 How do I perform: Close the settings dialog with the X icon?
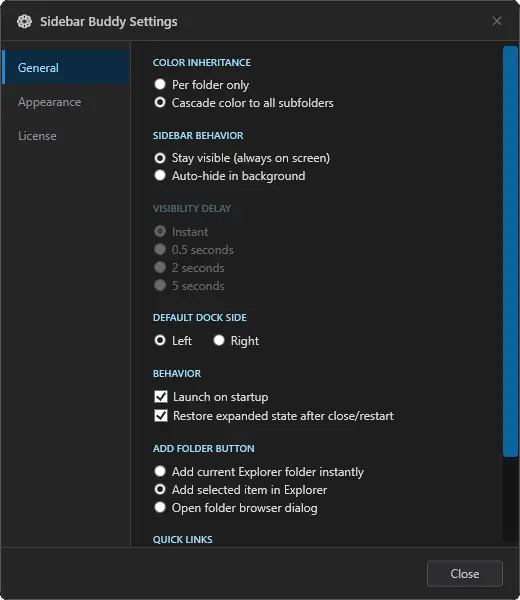[497, 21]
